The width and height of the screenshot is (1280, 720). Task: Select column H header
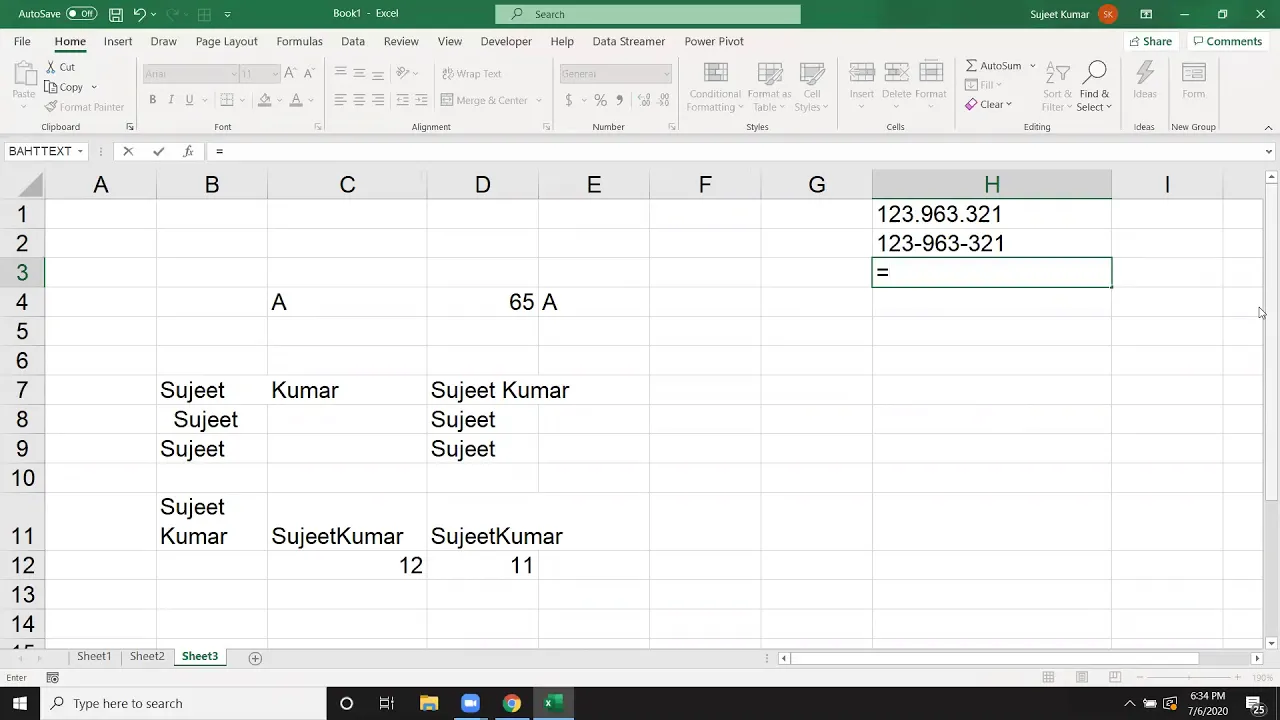click(x=991, y=185)
